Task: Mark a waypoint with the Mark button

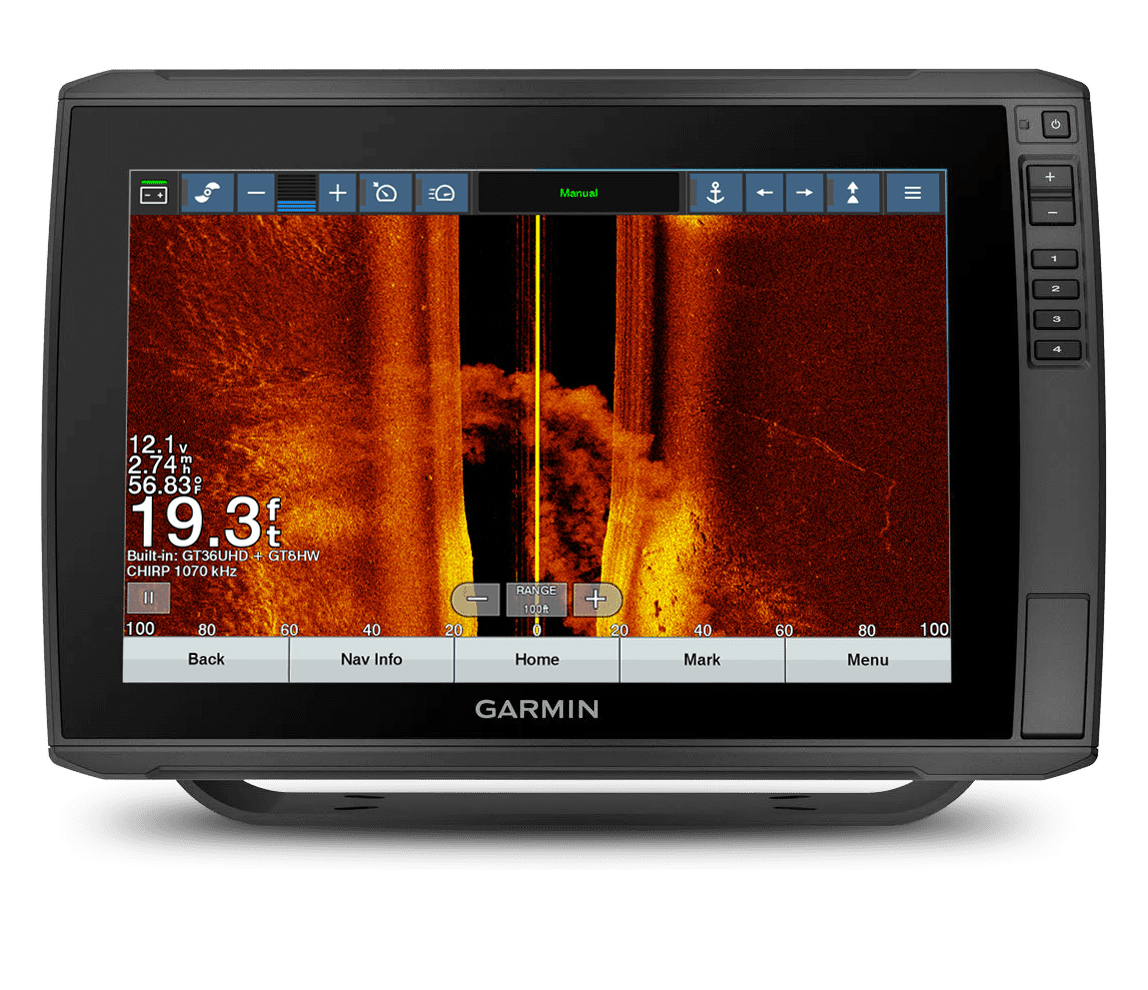Action: 703,659
